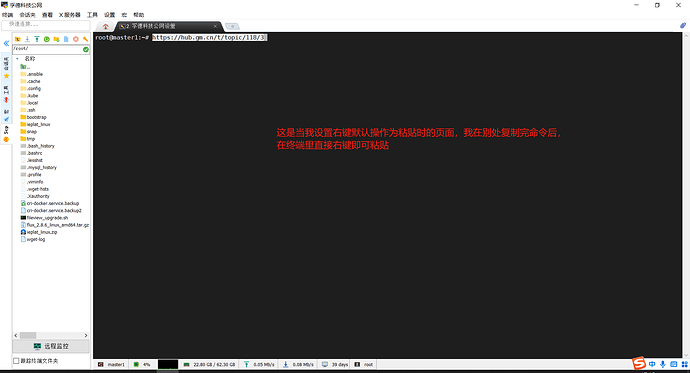This screenshot has width=690, height=373.
Task: Select the bootstrap folder
Action: click(33, 117)
